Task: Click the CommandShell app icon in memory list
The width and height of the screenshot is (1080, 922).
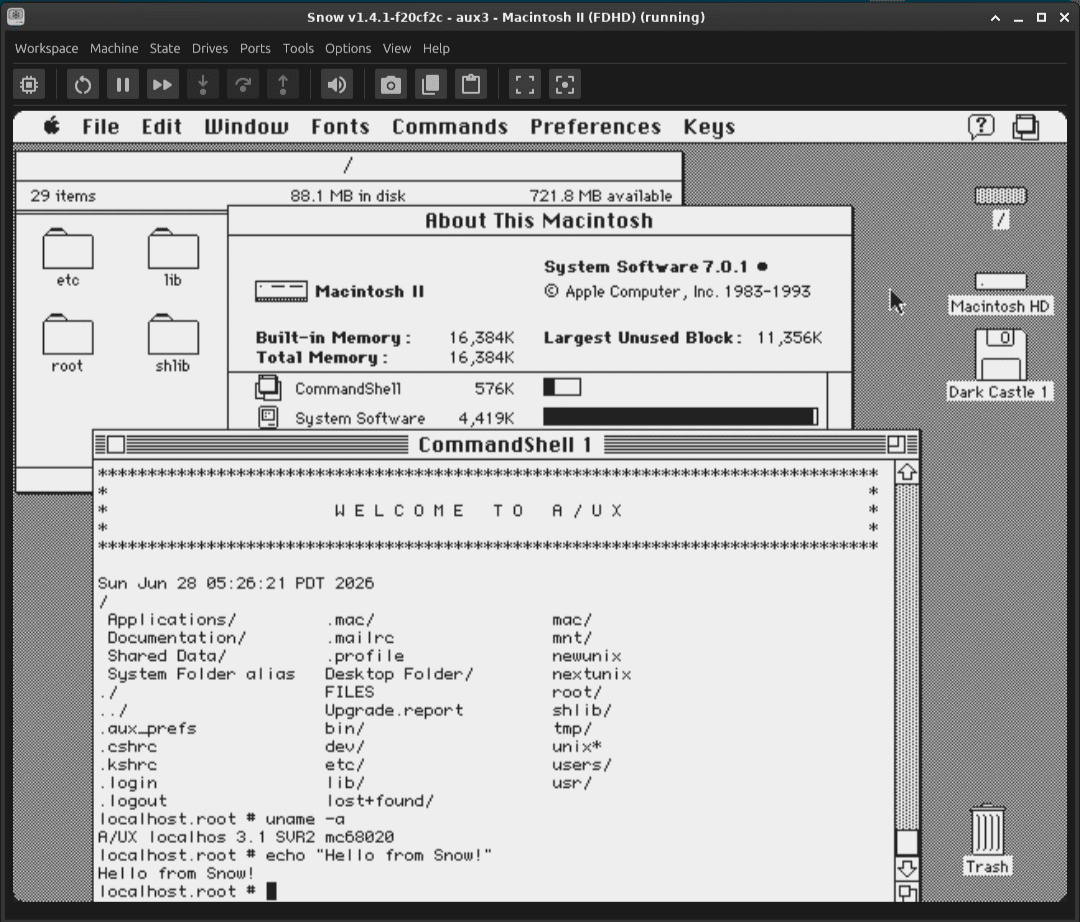Action: tap(268, 388)
